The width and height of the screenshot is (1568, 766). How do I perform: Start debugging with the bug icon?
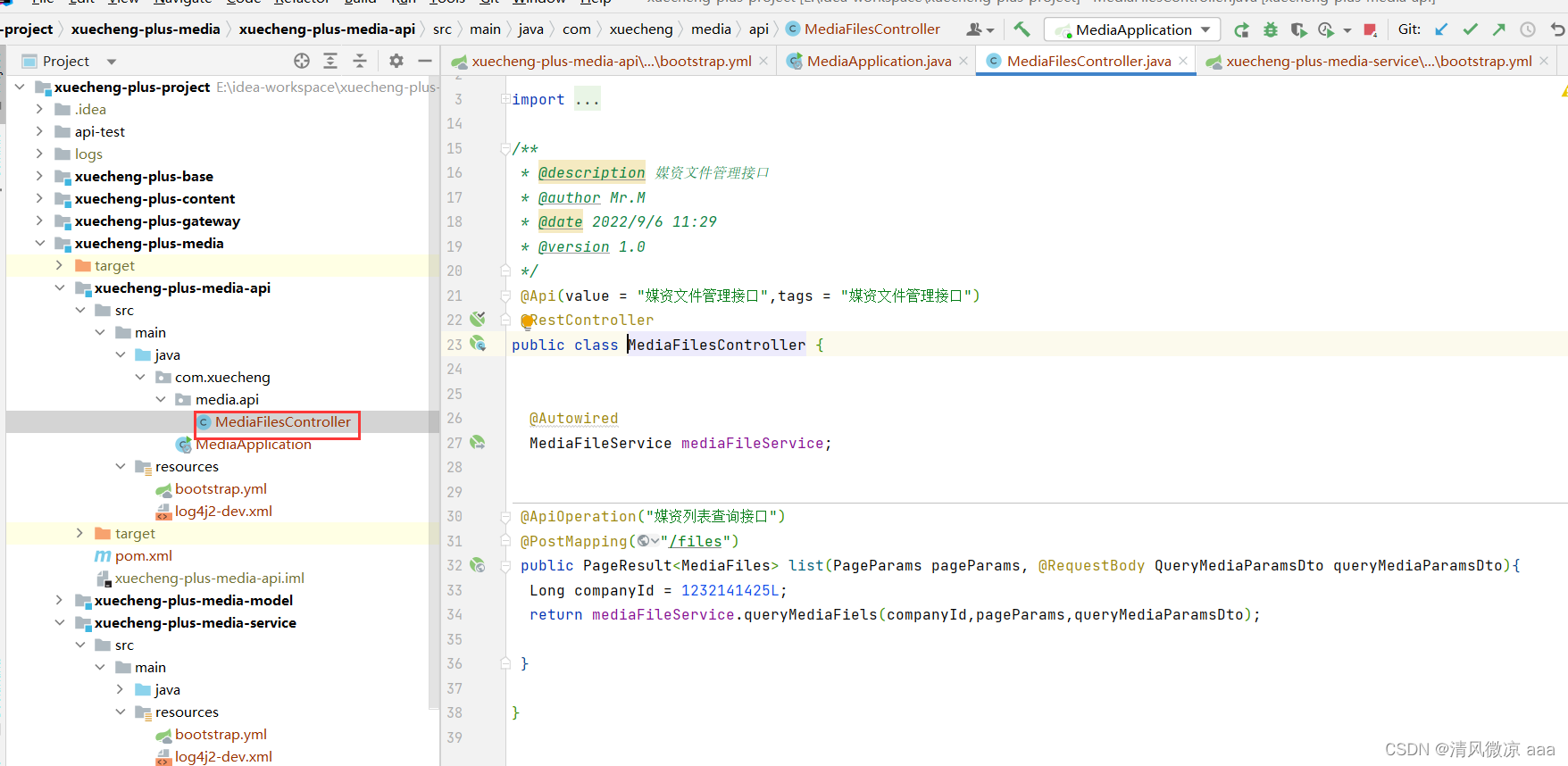click(1270, 30)
